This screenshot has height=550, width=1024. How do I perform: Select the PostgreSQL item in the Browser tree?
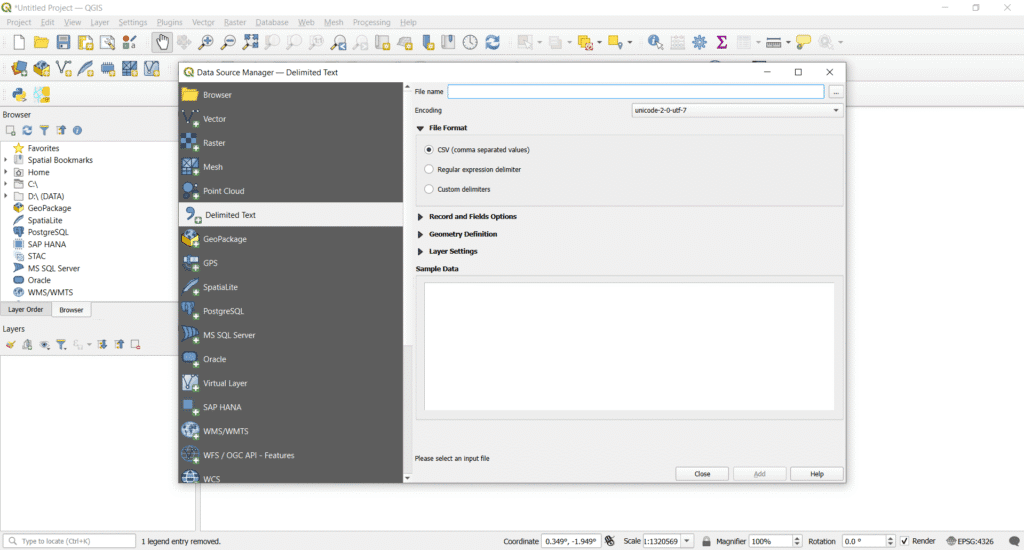click(x=48, y=232)
